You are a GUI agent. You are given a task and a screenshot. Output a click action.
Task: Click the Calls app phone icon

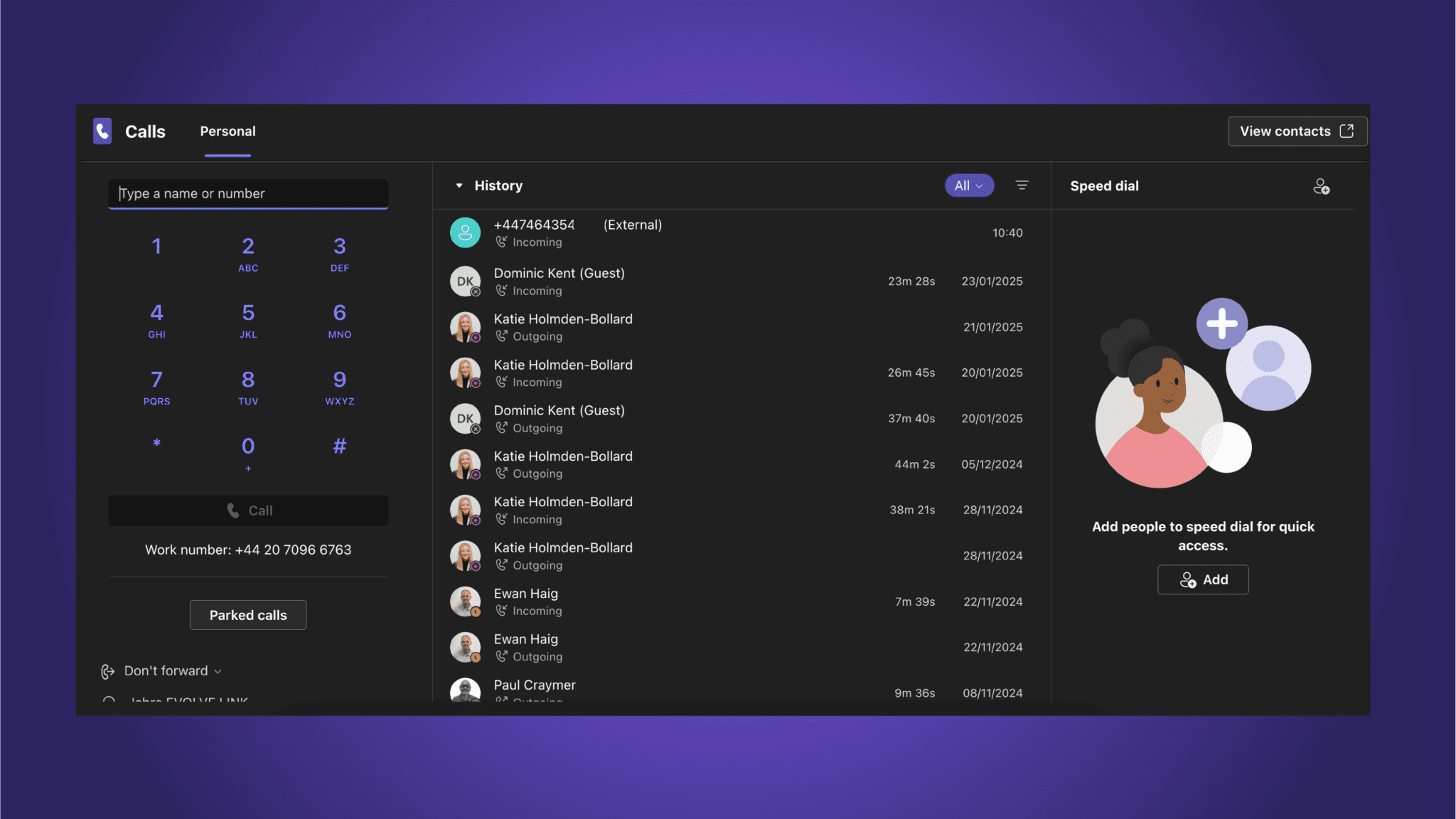coord(102,131)
